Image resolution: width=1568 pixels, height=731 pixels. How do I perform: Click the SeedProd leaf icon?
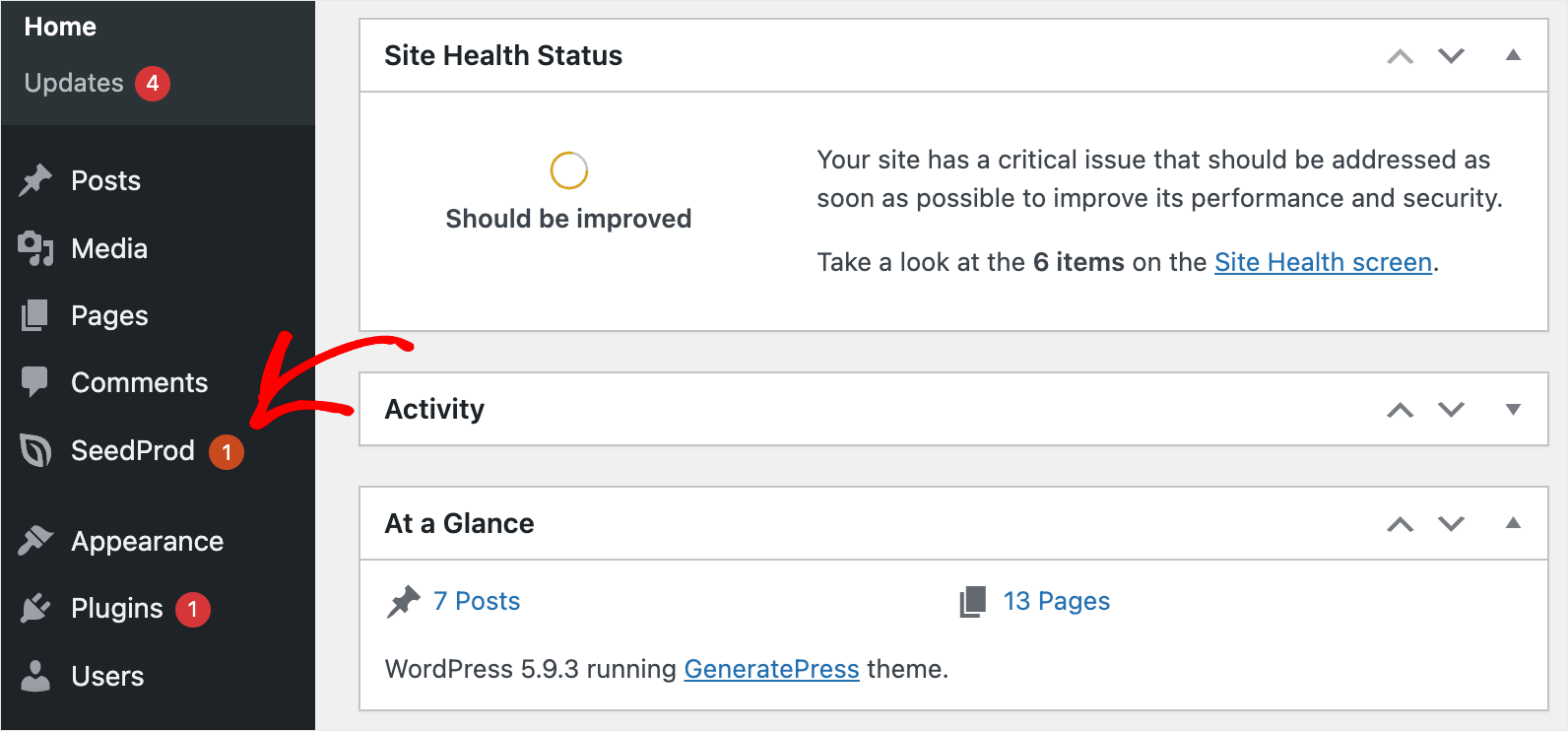tap(35, 450)
